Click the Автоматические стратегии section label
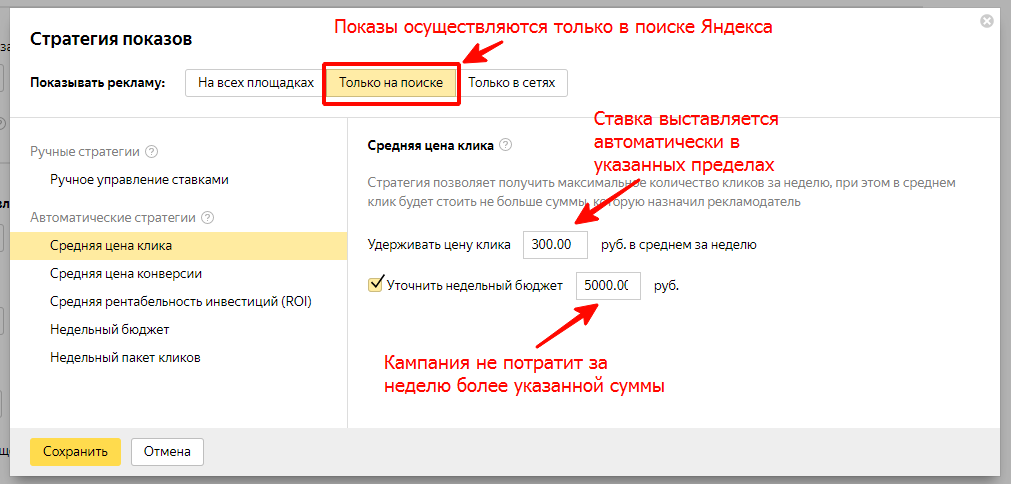This screenshot has width=1011, height=484. click(113, 218)
